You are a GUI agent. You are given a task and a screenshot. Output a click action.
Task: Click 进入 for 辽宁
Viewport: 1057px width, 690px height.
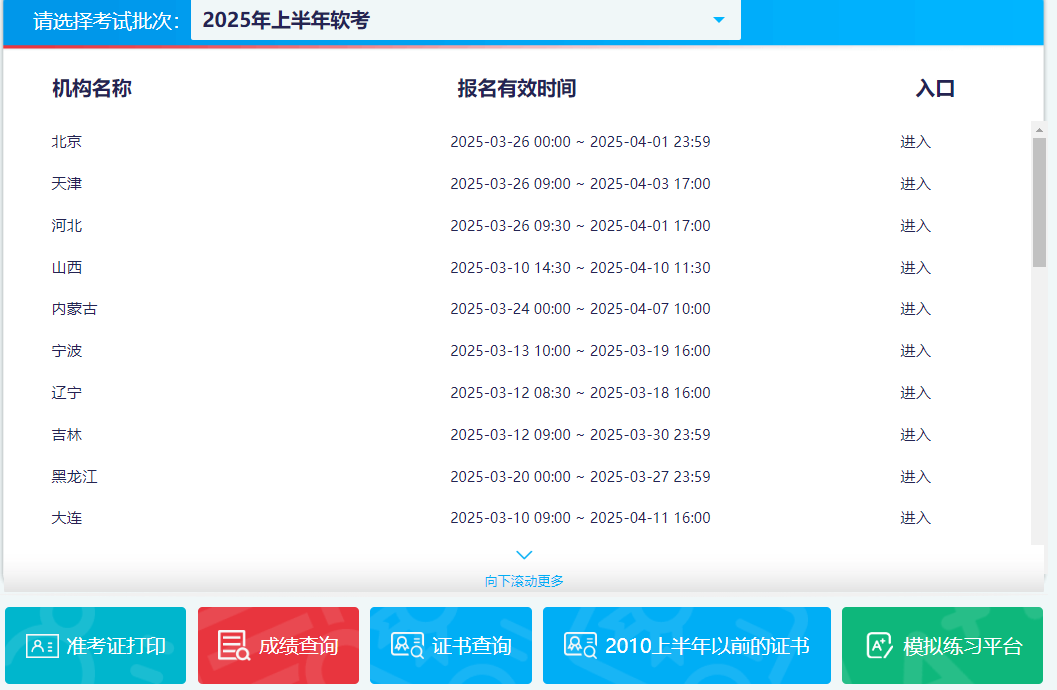click(915, 393)
